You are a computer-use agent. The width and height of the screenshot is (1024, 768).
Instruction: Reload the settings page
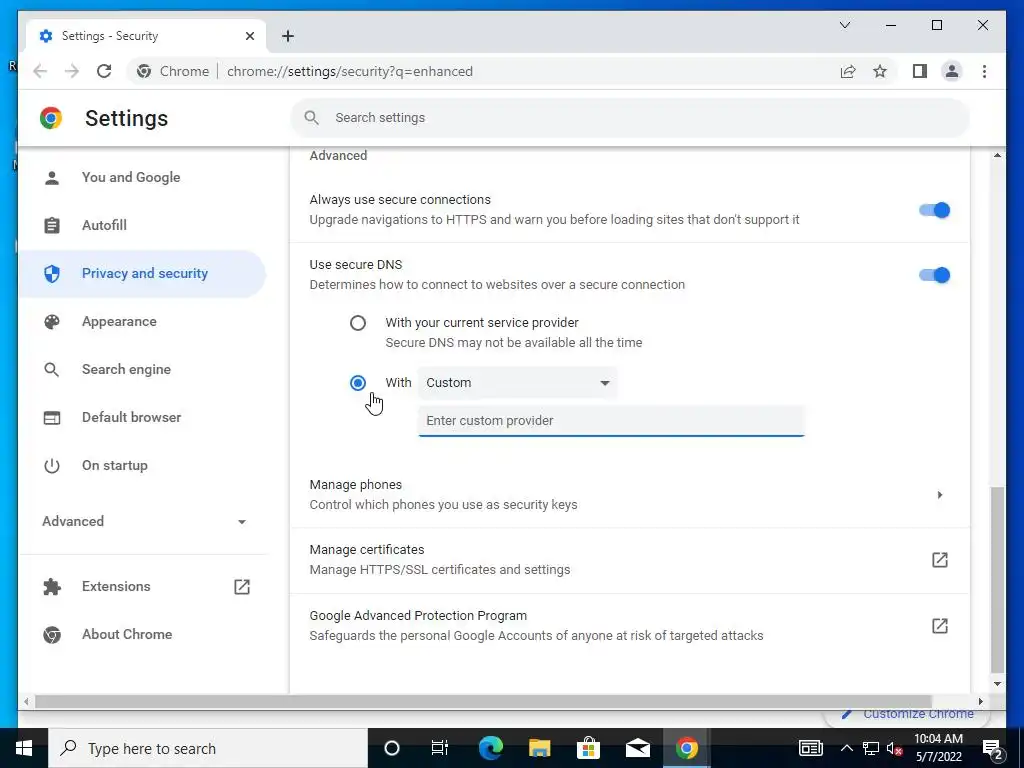tap(104, 71)
